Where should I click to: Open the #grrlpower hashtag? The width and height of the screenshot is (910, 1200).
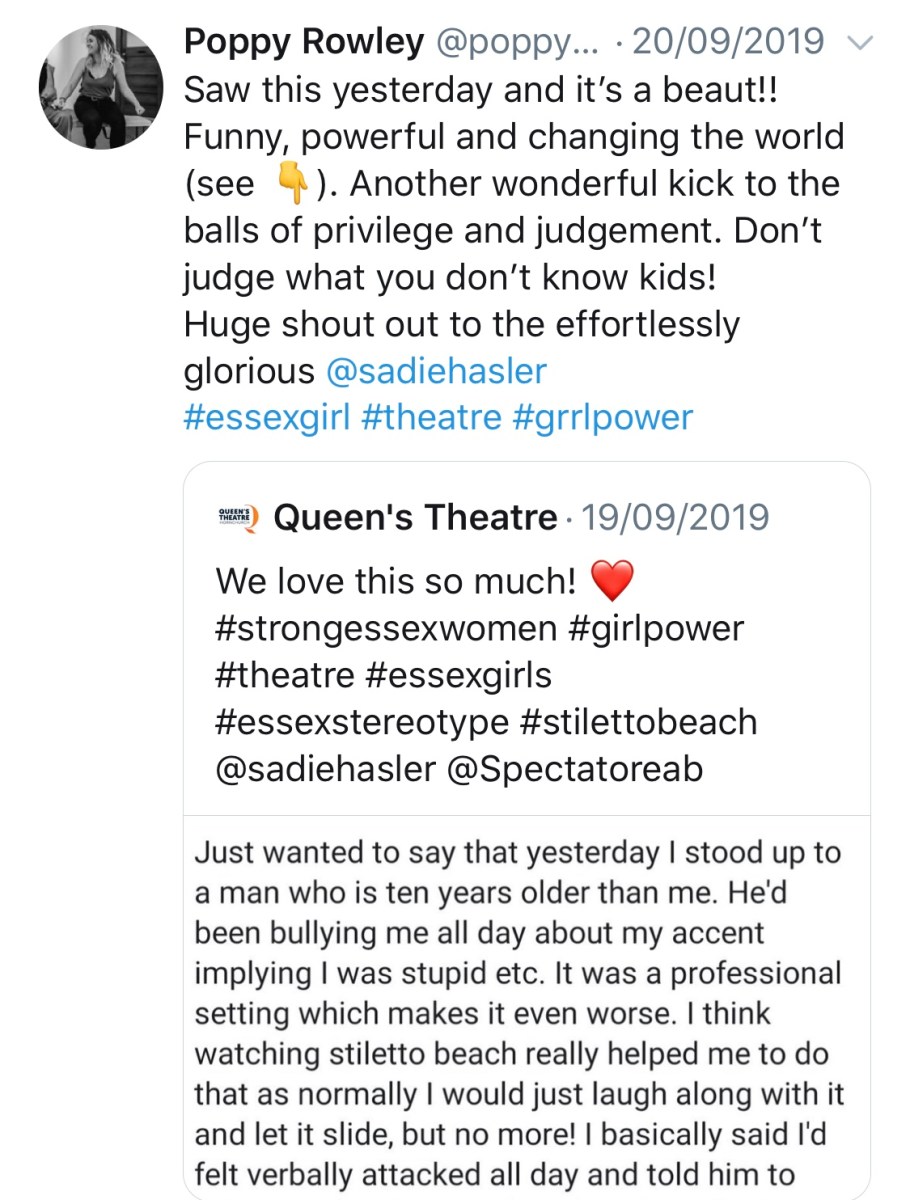(602, 417)
